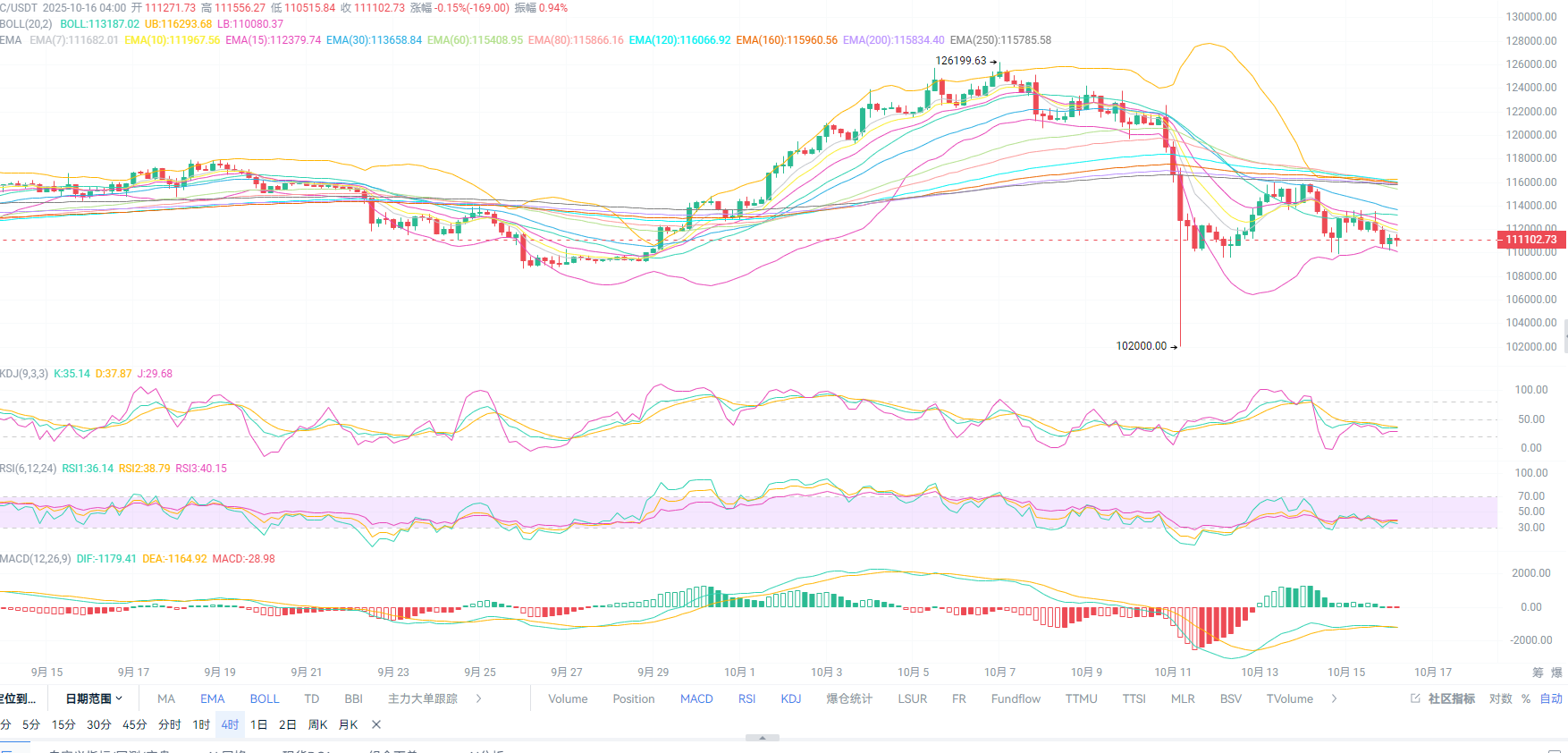The image size is (1568, 753).
Task: Enable the 对数 logarithmic scale
Action: [x=1500, y=698]
